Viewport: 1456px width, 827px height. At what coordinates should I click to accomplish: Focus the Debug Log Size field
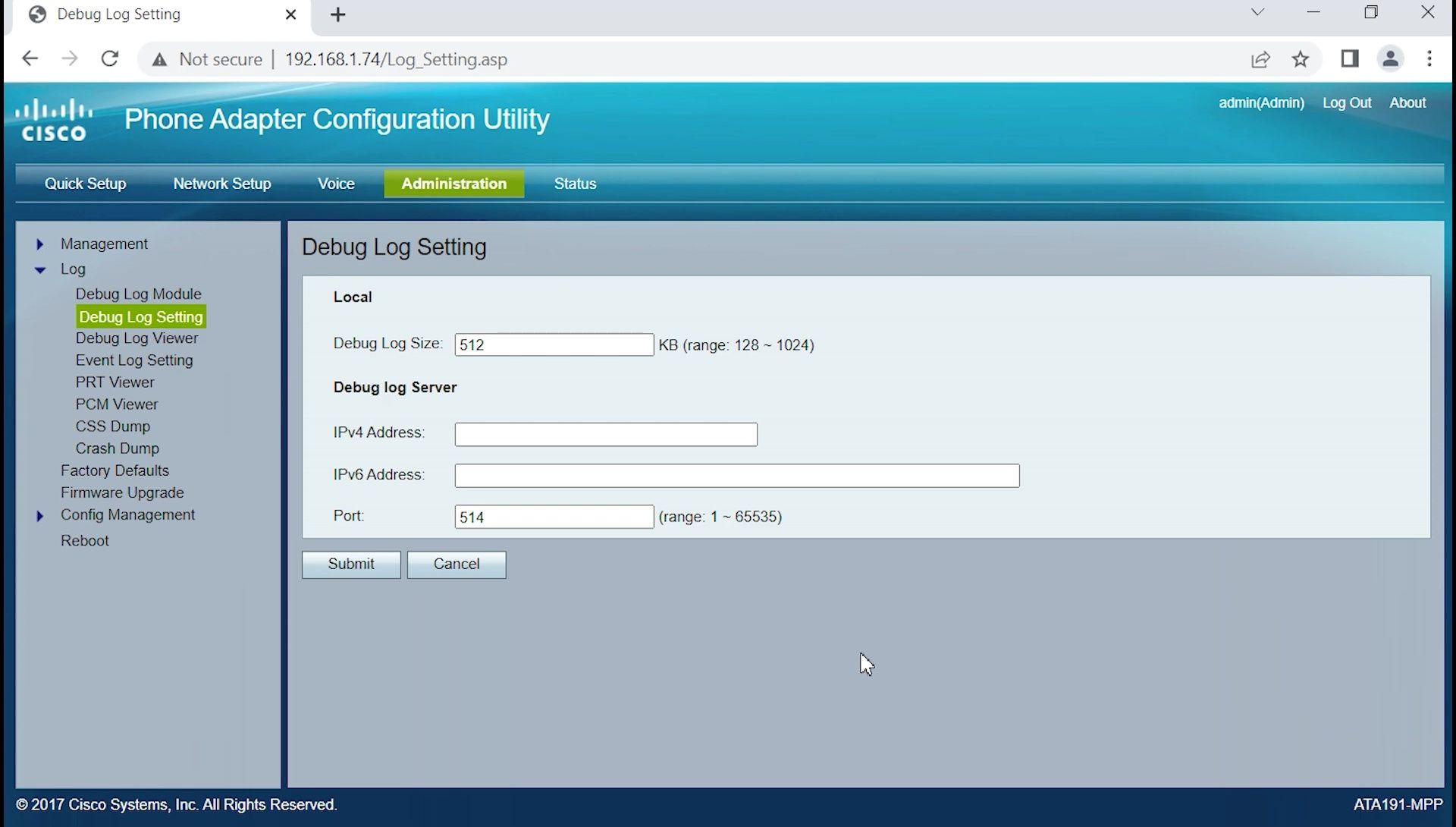554,344
